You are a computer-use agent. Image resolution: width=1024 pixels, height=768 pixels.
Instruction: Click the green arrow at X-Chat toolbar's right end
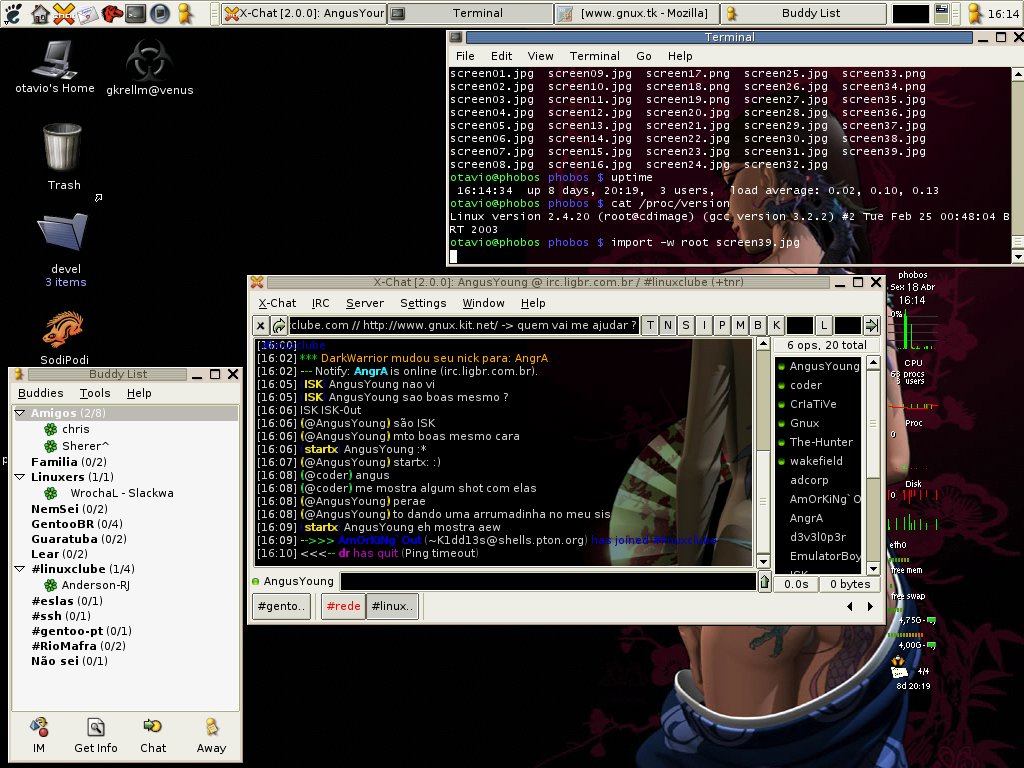[871, 325]
